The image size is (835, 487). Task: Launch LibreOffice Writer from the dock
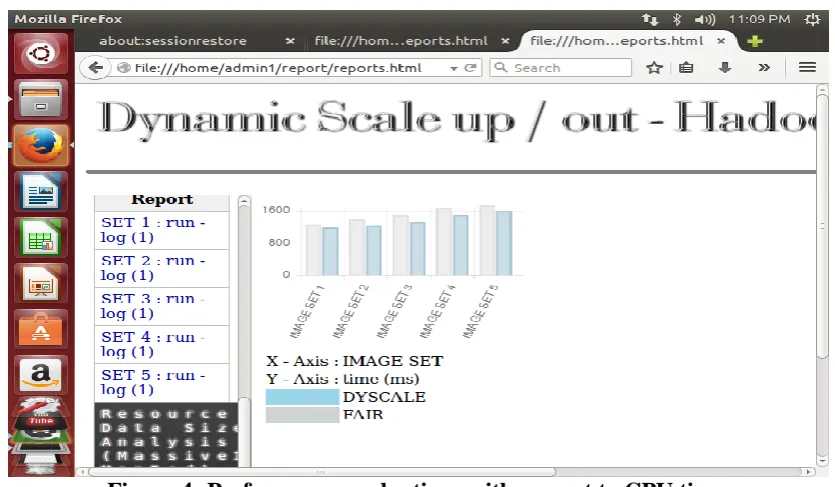tap(41, 191)
